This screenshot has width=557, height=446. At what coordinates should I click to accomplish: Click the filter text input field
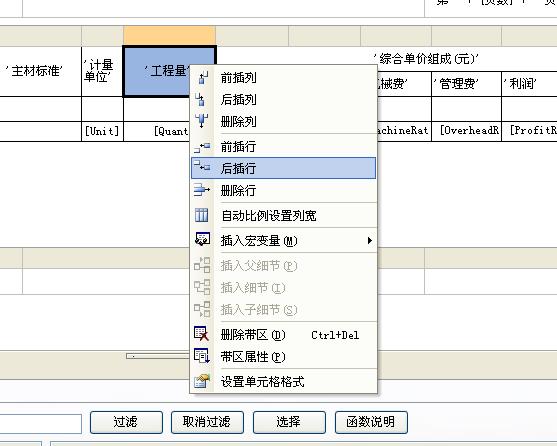coord(40,424)
